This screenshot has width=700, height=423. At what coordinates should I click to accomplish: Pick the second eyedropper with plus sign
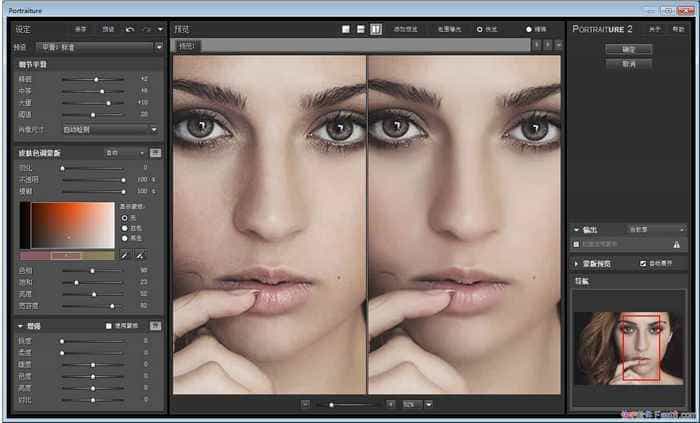[138, 256]
